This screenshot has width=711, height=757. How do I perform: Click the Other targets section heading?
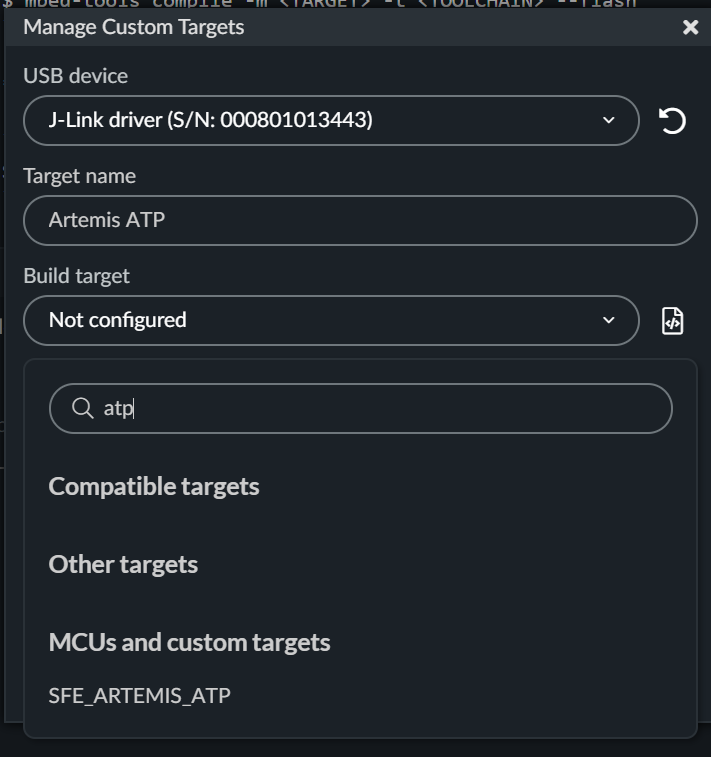coord(123,565)
